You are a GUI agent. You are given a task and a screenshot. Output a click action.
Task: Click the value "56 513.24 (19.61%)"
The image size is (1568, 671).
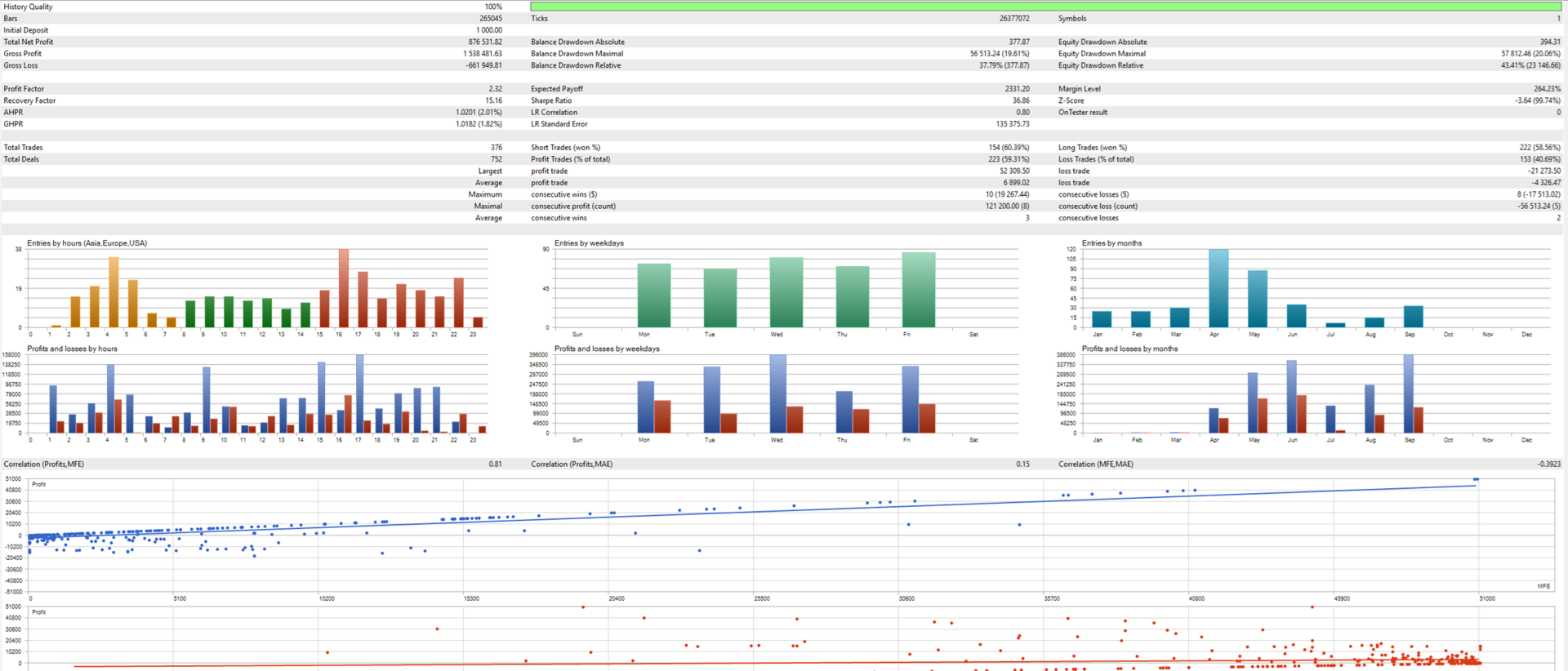[x=1000, y=54]
